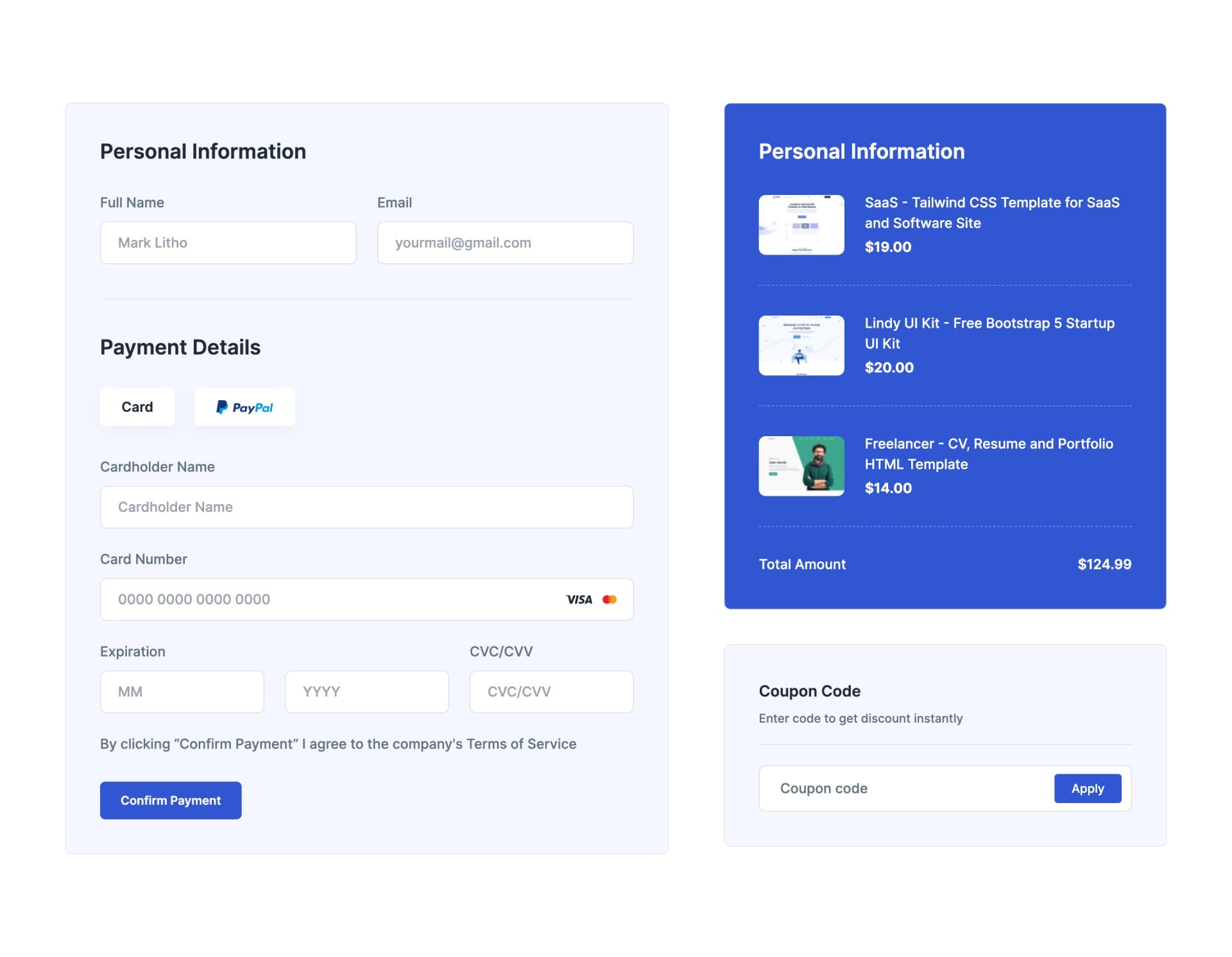Click the SaaS template thumbnail image
This screenshot has height=957, width=1232.
point(800,223)
